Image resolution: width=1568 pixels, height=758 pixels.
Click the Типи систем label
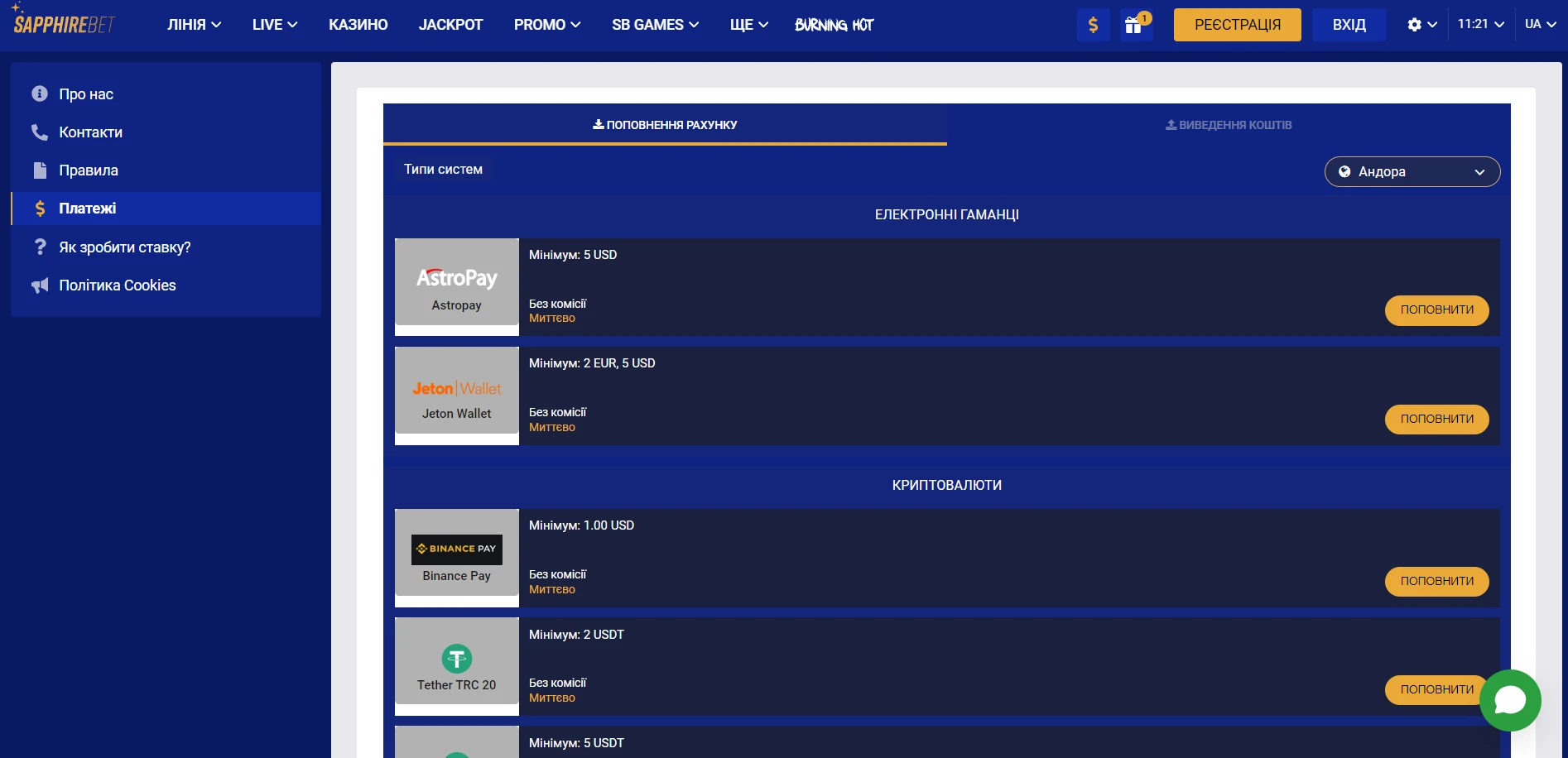point(443,170)
